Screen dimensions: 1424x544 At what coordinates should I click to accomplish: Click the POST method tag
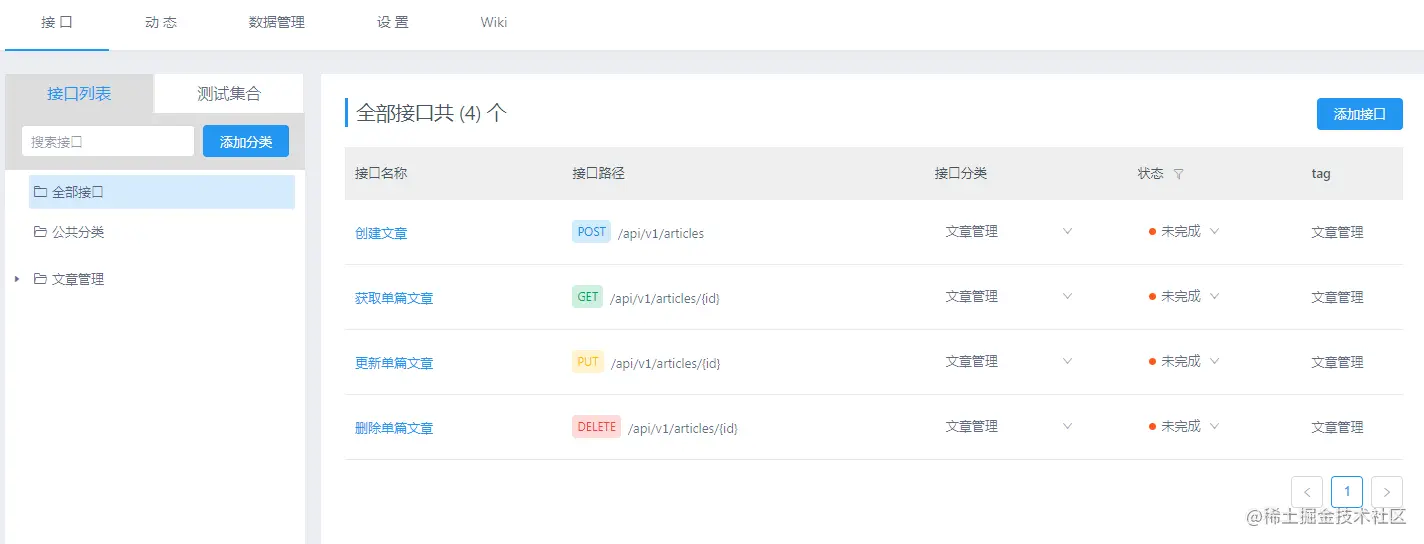pos(591,232)
